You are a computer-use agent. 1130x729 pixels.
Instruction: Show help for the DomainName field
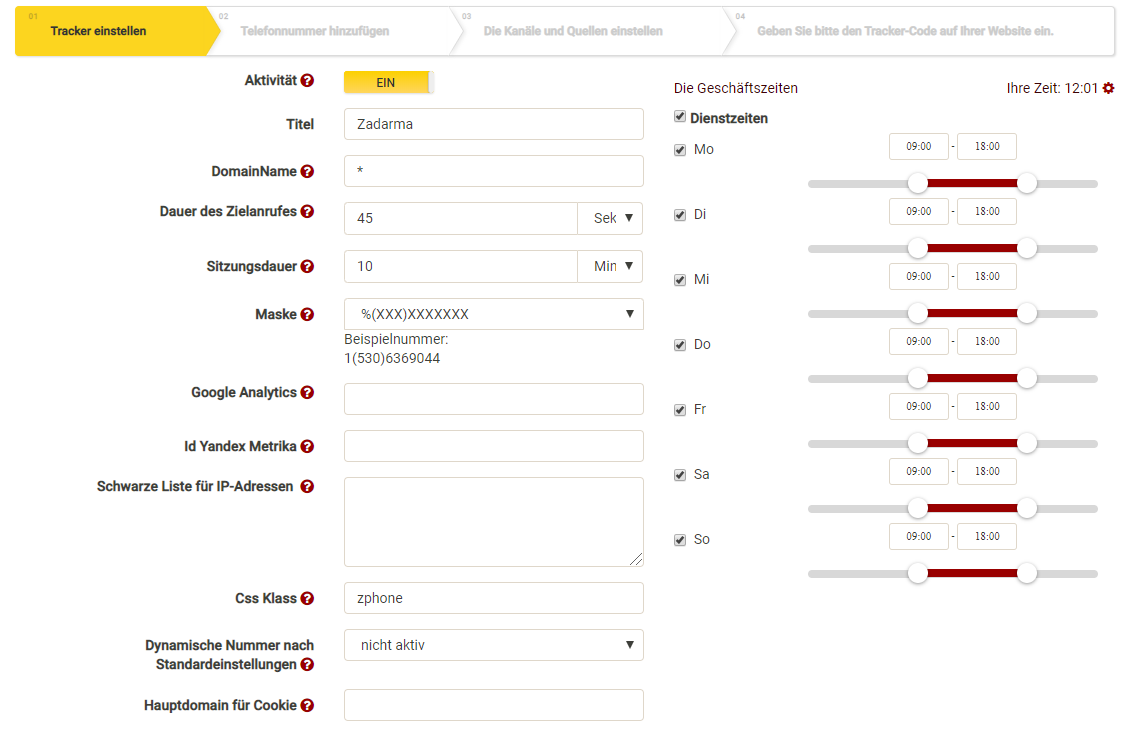pyautogui.click(x=308, y=171)
